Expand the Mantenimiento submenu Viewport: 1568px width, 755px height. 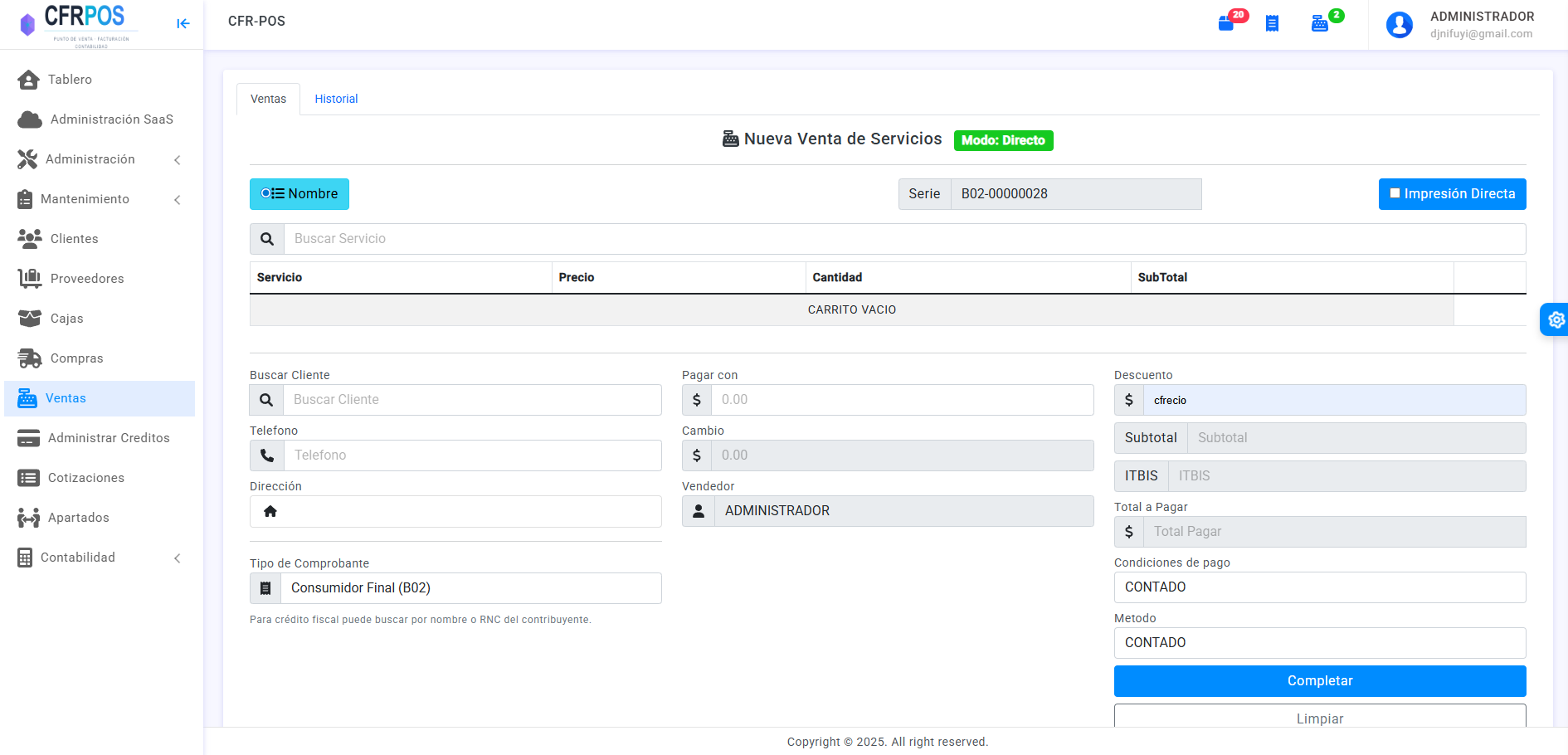click(100, 199)
